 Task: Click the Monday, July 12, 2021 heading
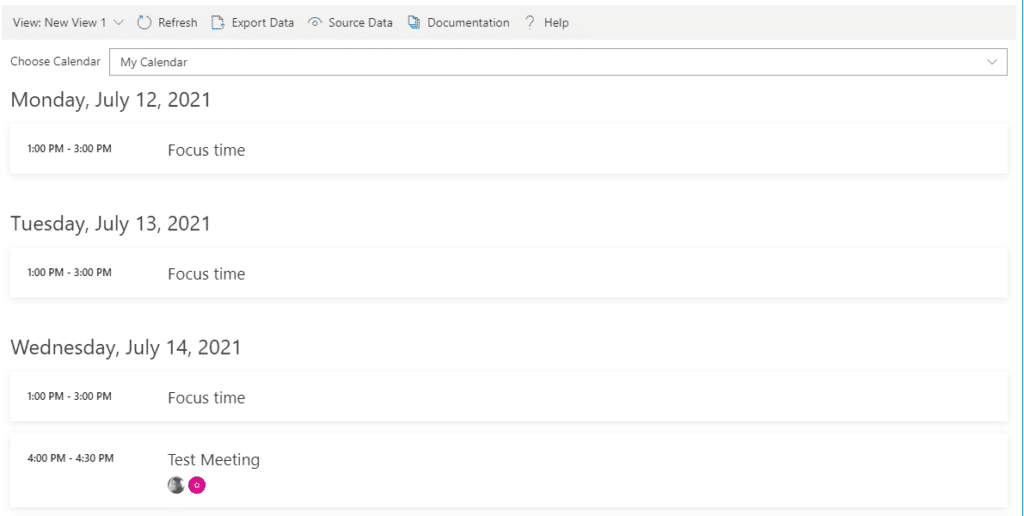tap(110, 100)
